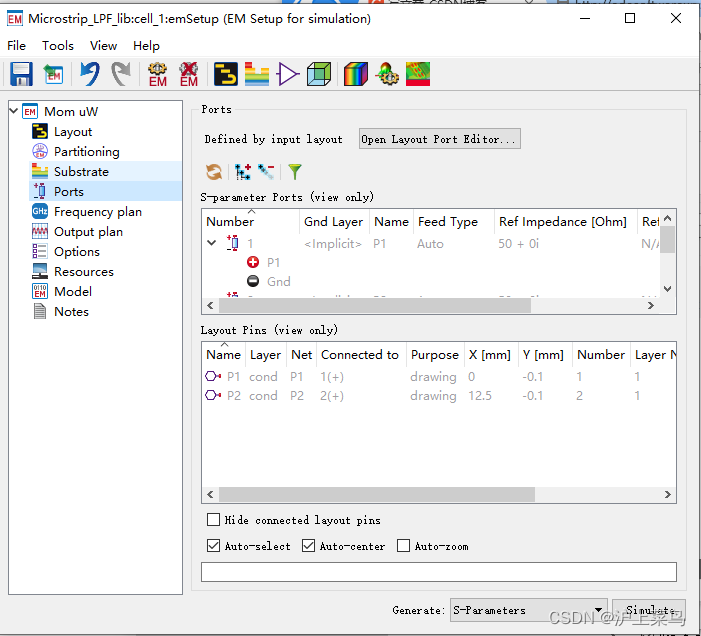Click the red-green mesh view icon
The width and height of the screenshot is (701, 636).
pos(418,74)
